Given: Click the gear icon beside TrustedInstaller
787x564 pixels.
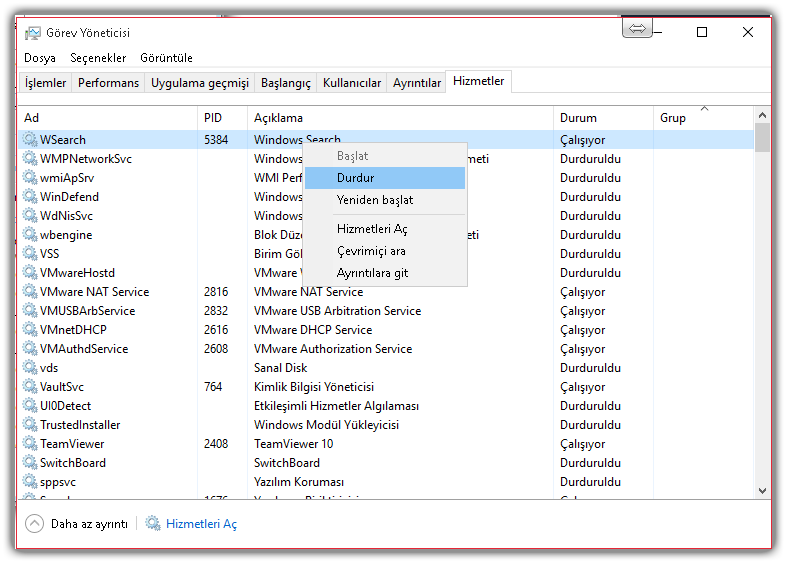Looking at the screenshot, I should point(30,425).
